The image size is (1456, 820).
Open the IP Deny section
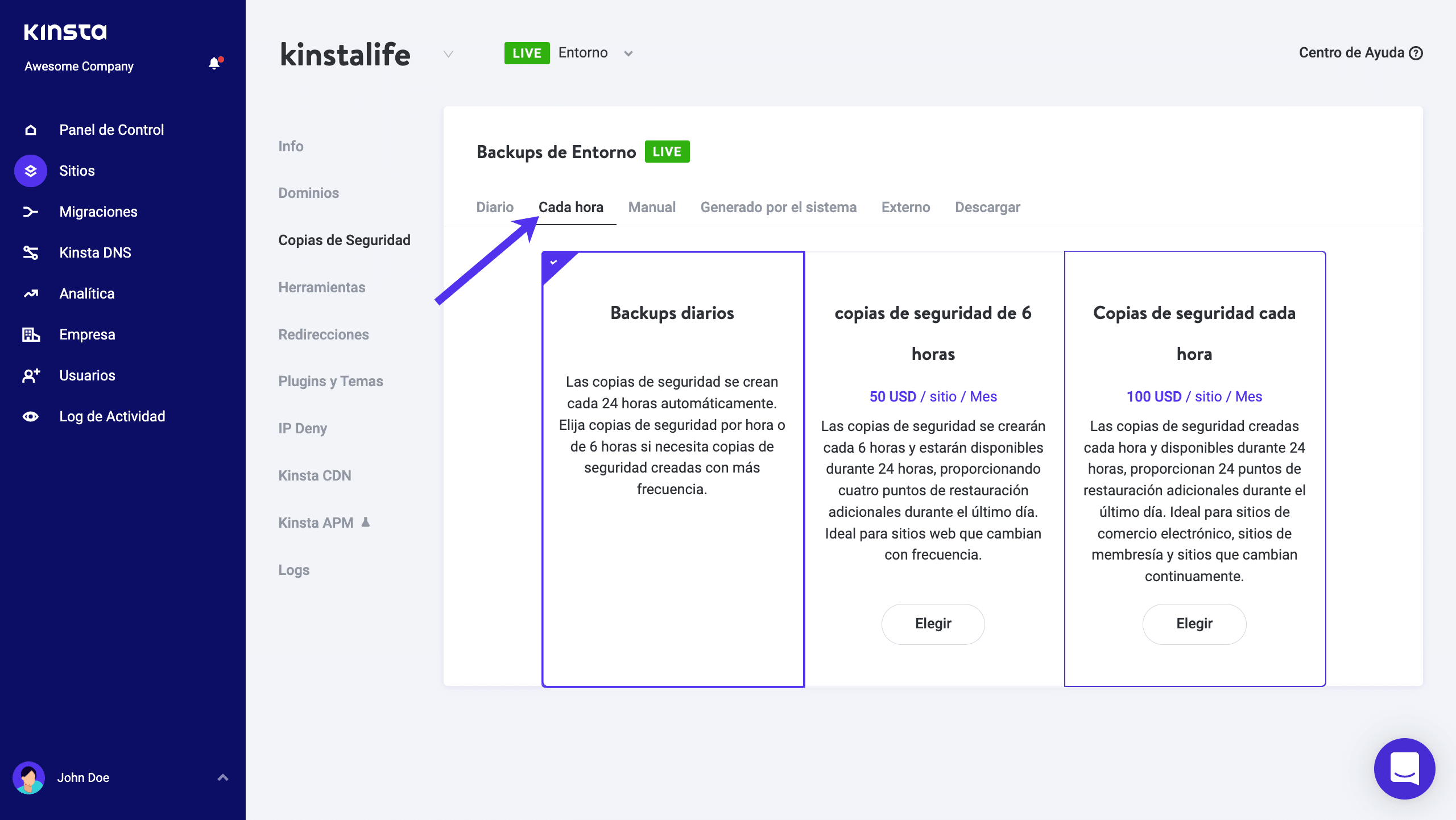click(303, 428)
